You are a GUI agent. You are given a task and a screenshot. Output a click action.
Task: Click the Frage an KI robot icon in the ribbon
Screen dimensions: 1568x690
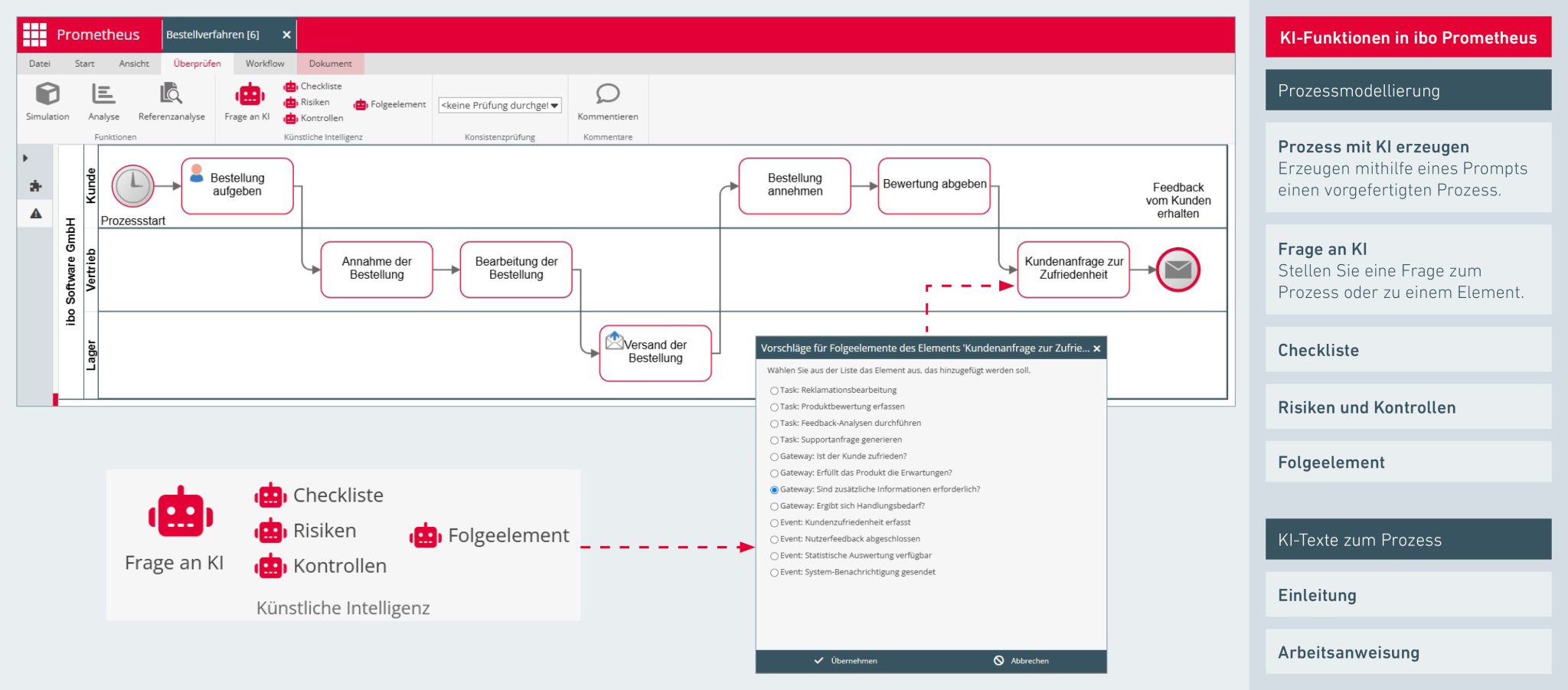[x=250, y=95]
